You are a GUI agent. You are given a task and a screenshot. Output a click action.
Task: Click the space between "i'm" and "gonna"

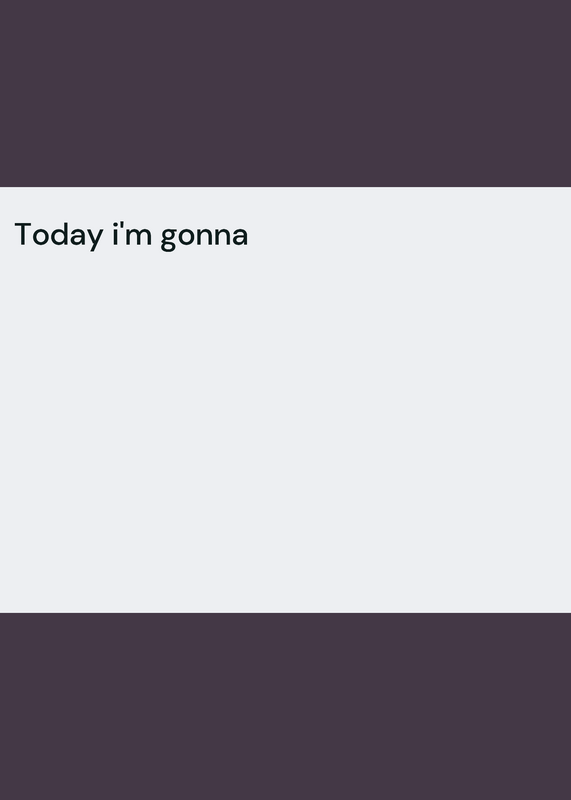click(156, 235)
